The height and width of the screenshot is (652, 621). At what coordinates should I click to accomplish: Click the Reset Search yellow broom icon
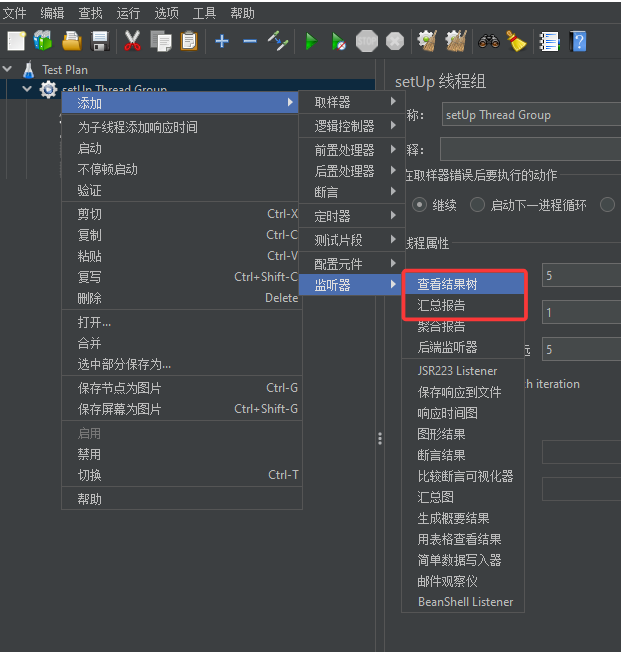pyautogui.click(x=516, y=41)
